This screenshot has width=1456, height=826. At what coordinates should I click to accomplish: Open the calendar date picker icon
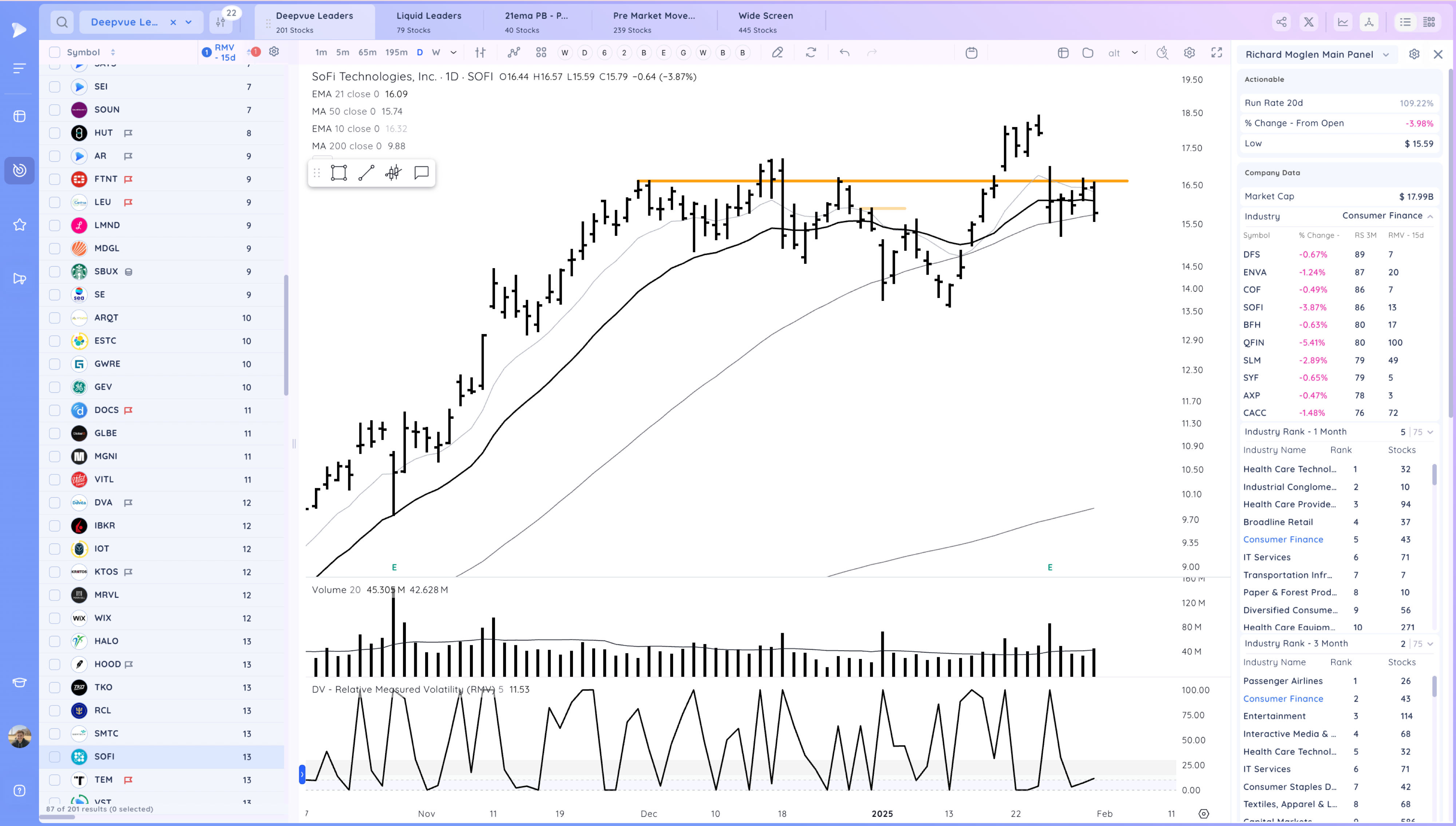(x=972, y=53)
